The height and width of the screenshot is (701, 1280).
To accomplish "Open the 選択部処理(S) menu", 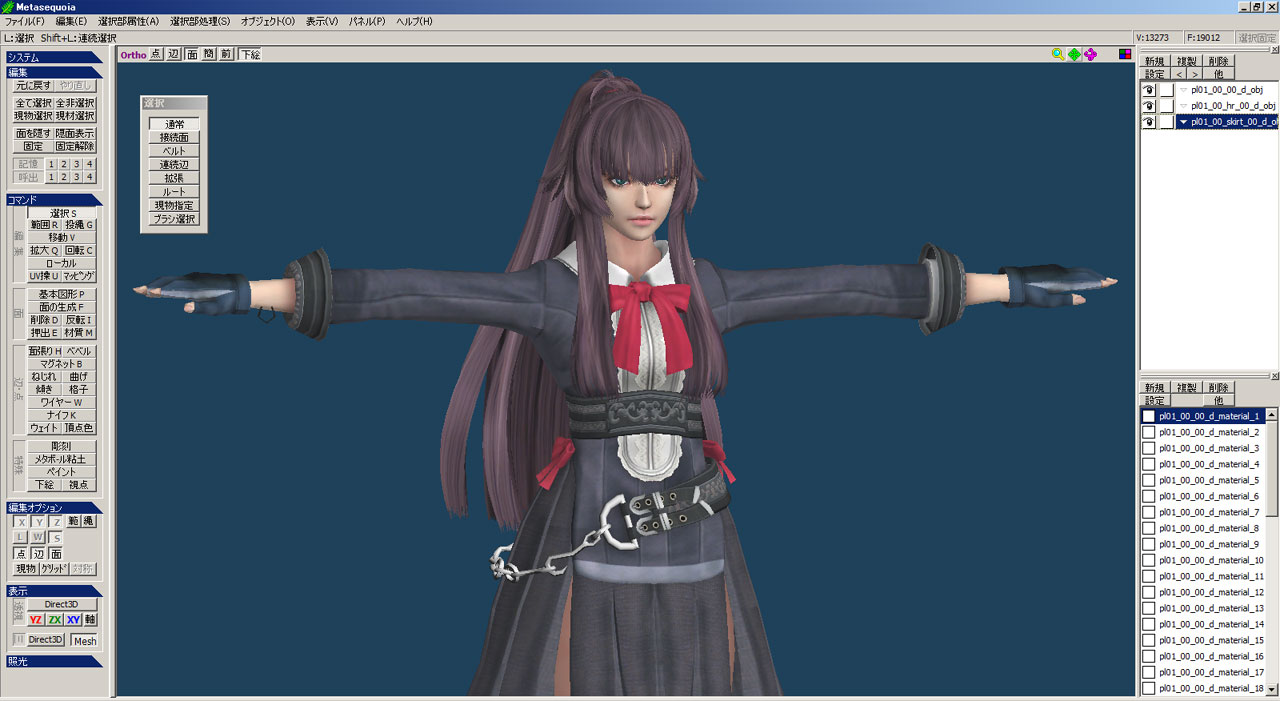I will [x=199, y=21].
